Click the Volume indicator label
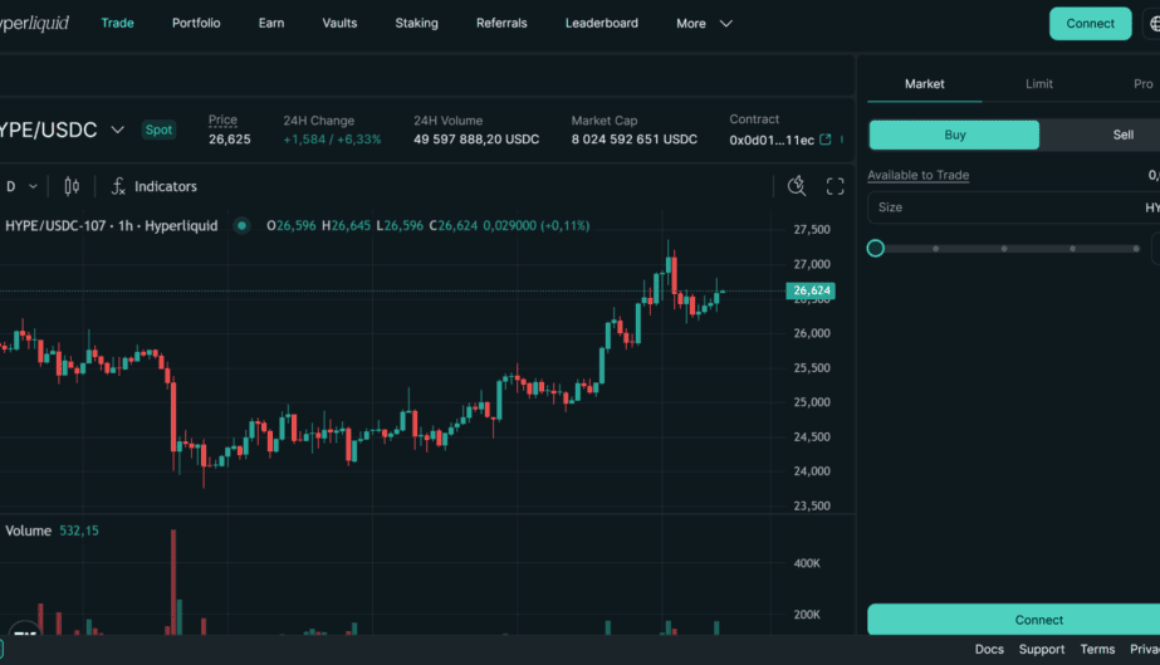 click(28, 530)
